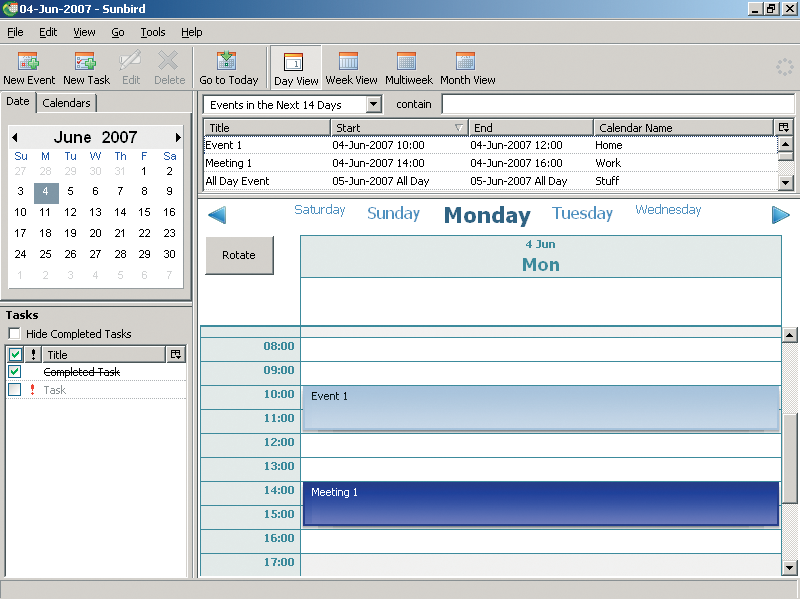Select the 16:00 time slot row

pos(541,541)
